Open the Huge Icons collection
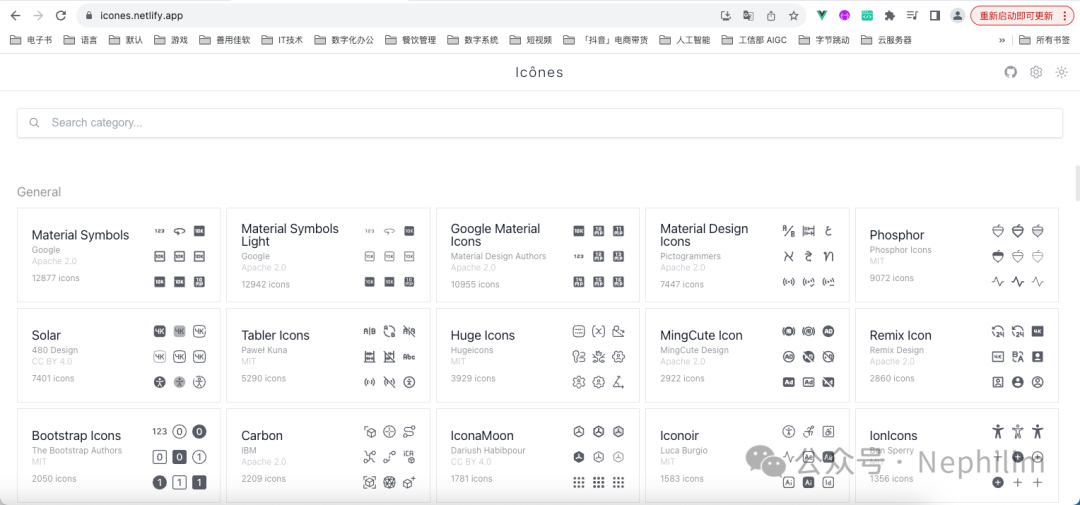This screenshot has width=1080, height=505. pos(538,355)
